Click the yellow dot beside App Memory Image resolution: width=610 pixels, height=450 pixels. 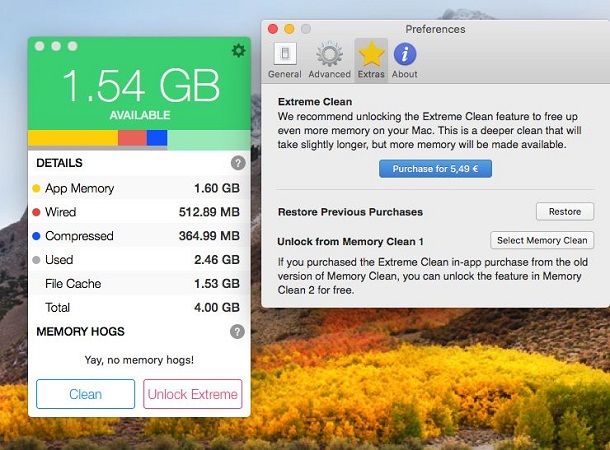36,189
